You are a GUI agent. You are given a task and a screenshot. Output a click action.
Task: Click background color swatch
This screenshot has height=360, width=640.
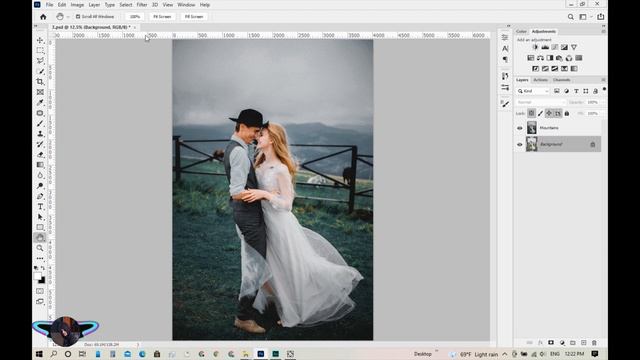42,280
